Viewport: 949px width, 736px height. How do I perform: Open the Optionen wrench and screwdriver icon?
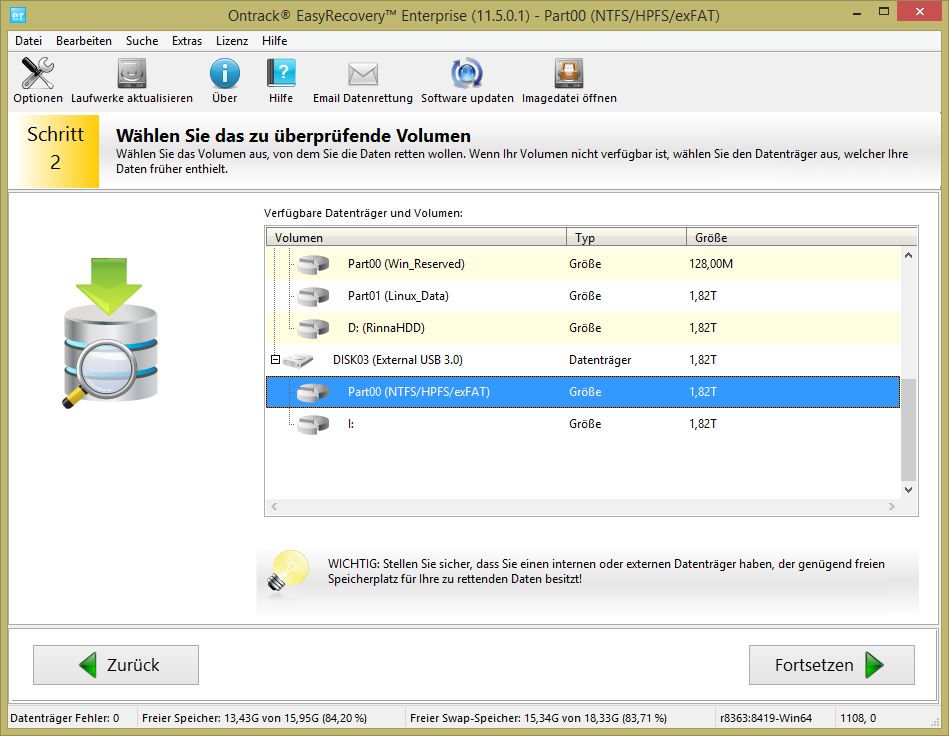click(x=38, y=73)
